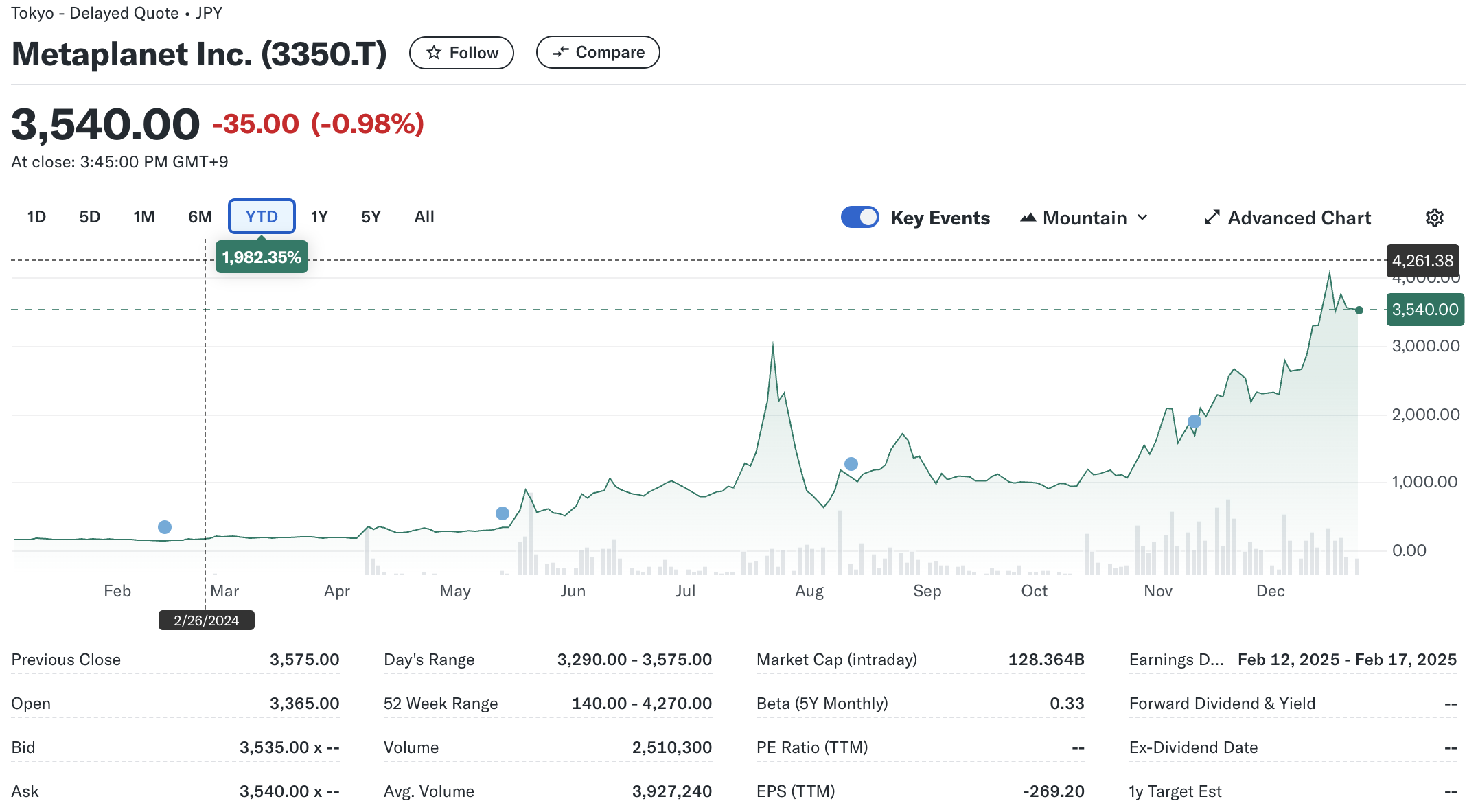The height and width of the screenshot is (812, 1478).
Task: Toggle the Key Events switch
Action: click(859, 217)
